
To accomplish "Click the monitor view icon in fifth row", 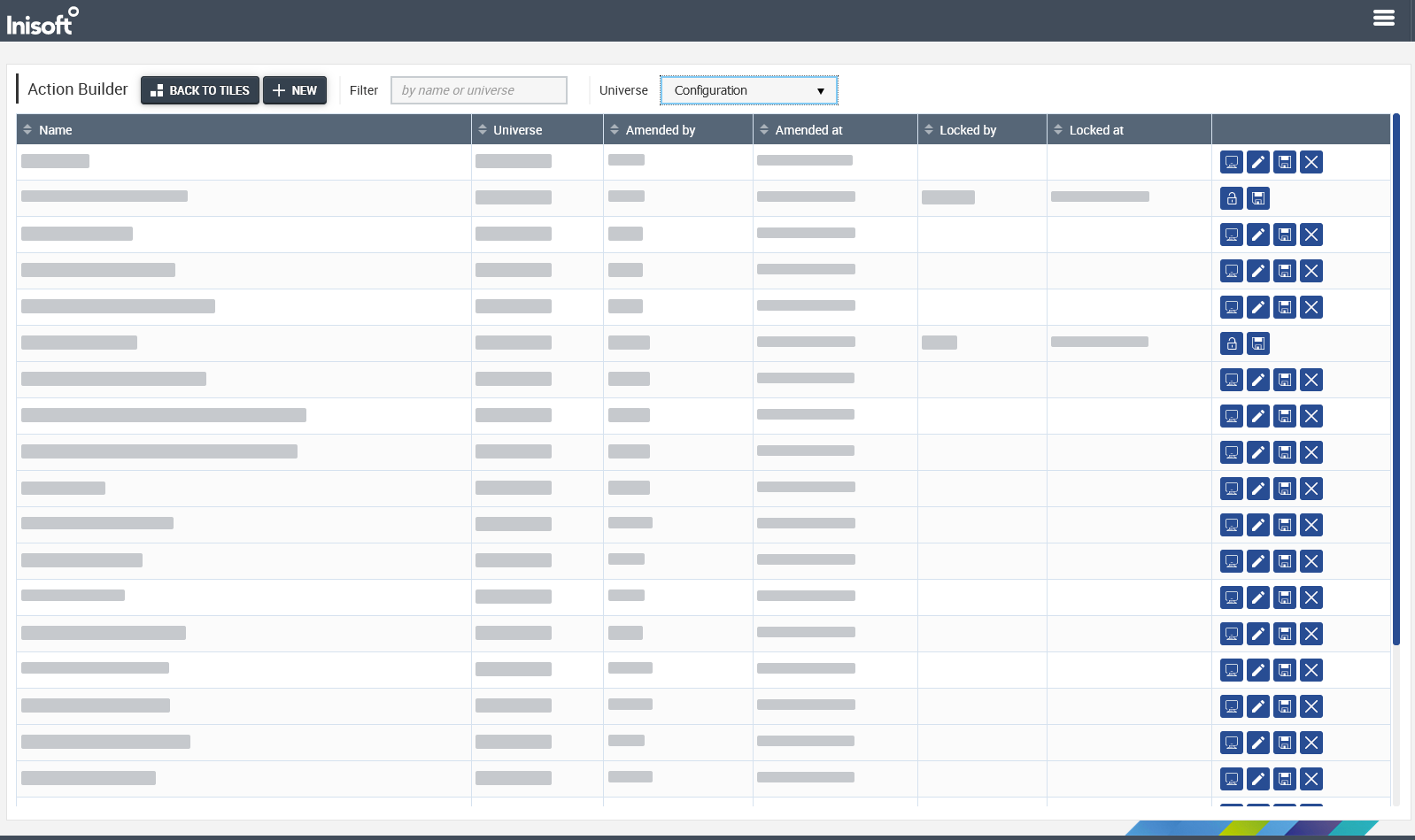I will [1232, 307].
